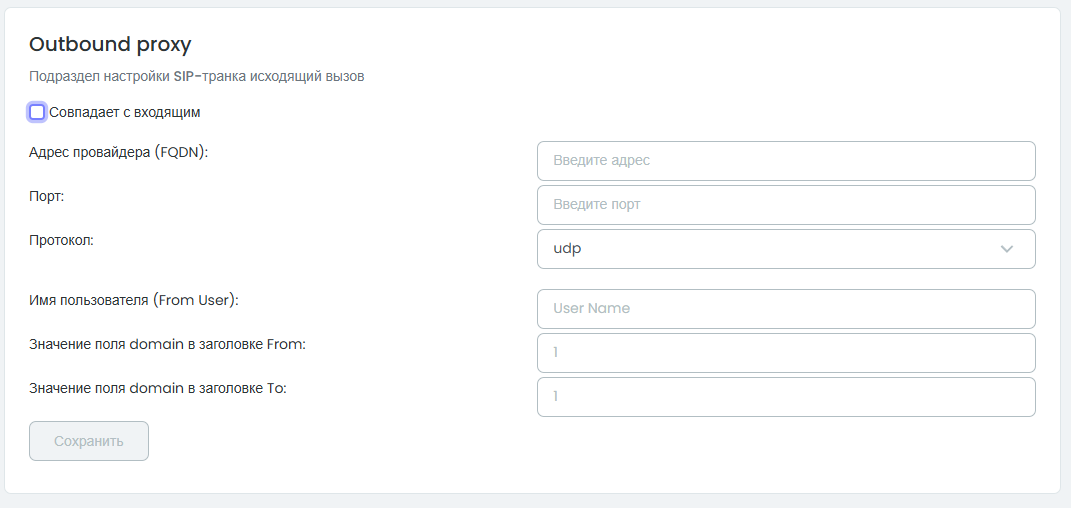Focus the "Введите адрес" provider address field
1071x508 pixels.
click(786, 161)
